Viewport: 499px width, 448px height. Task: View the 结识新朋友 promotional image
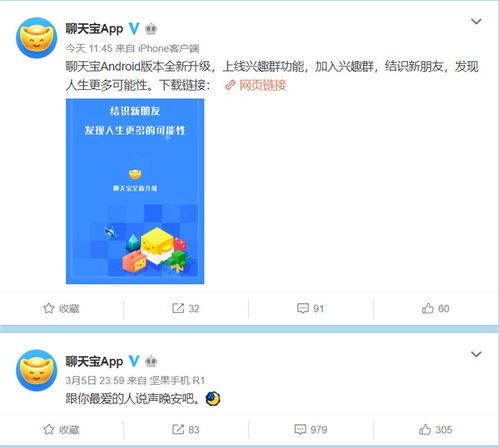point(135,191)
